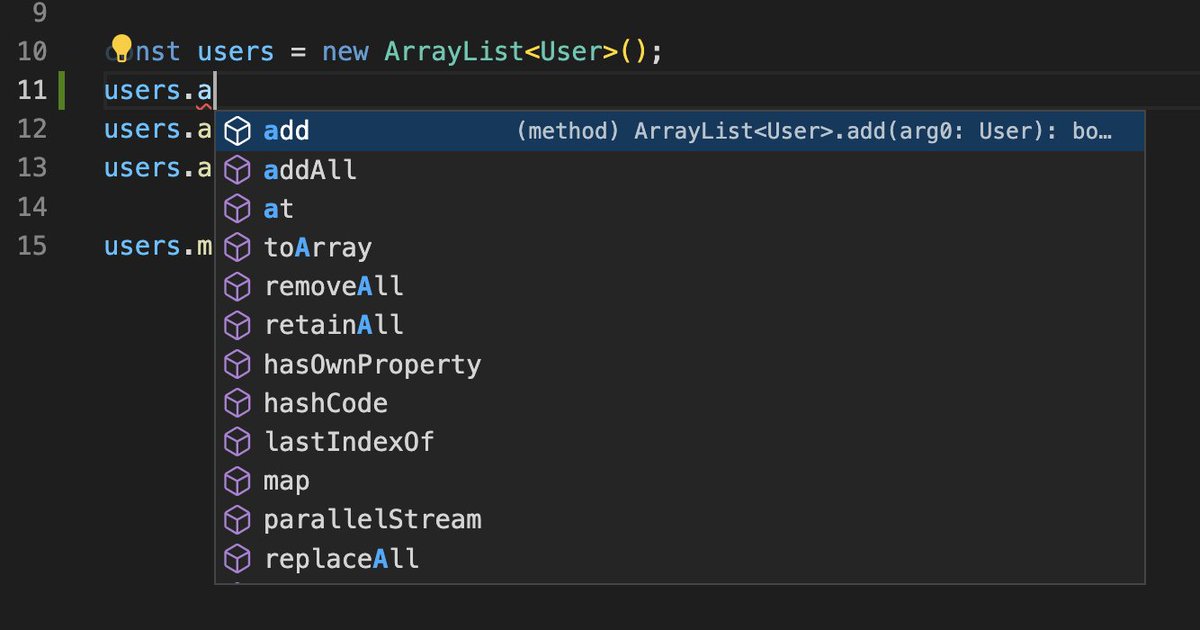Screen dimensions: 1200x630
Task: Select "addAll" from the completion list
Action: tap(309, 169)
